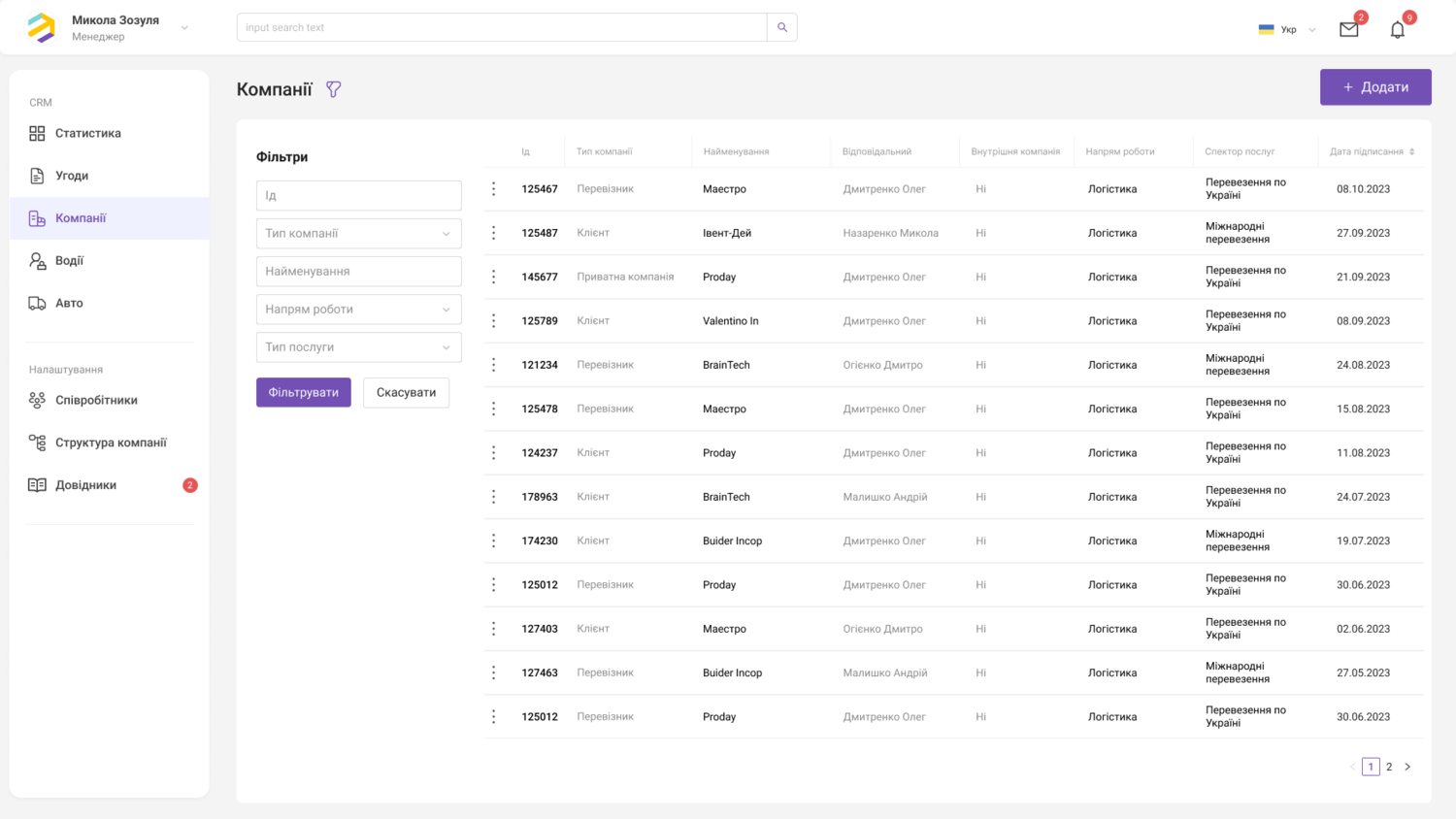Open Довідники settings item

[109, 485]
